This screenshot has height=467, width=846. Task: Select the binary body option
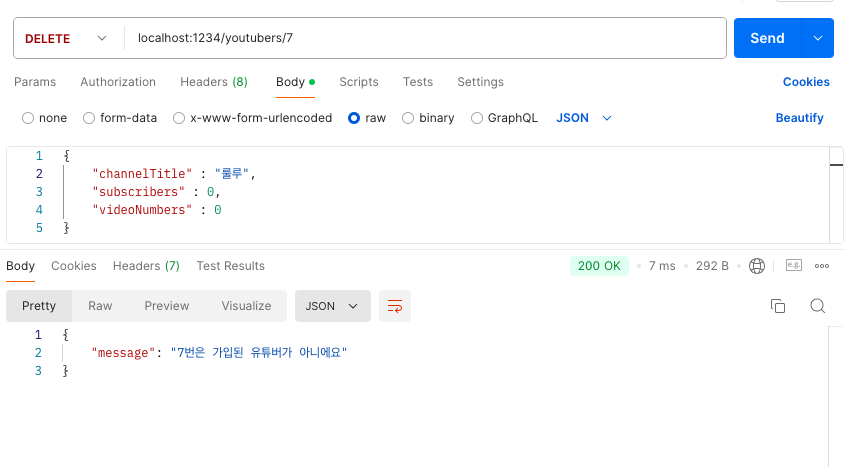(x=408, y=118)
